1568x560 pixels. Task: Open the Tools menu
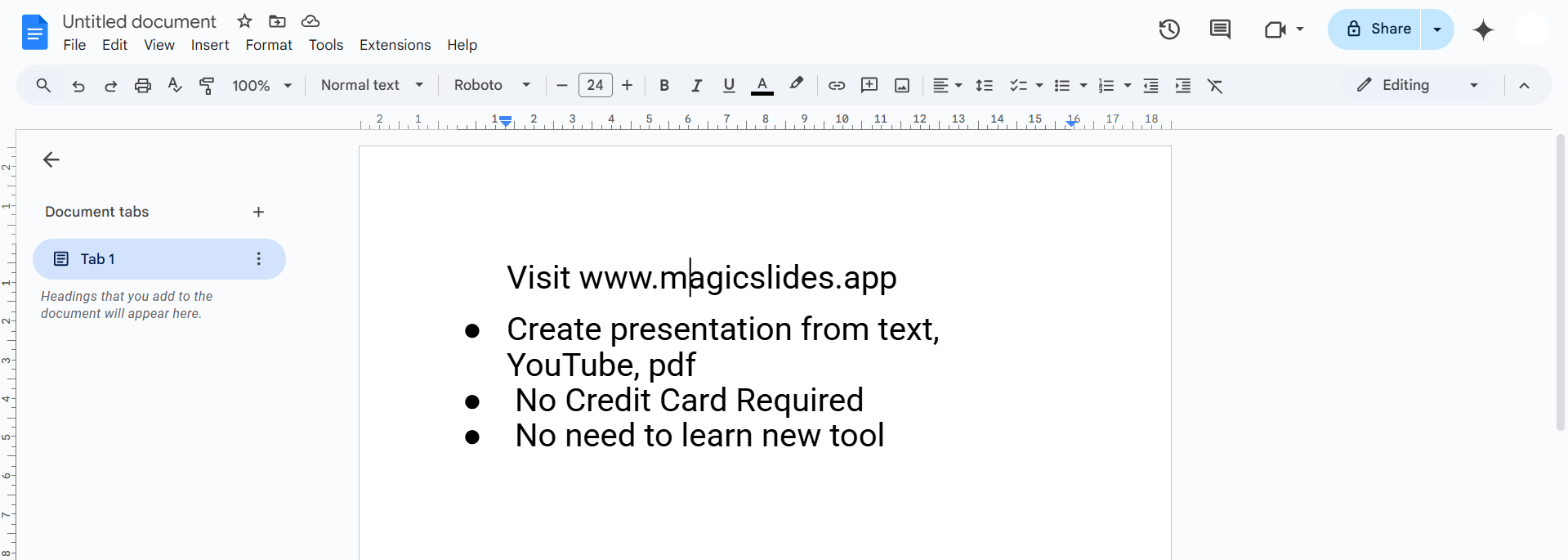click(x=326, y=45)
